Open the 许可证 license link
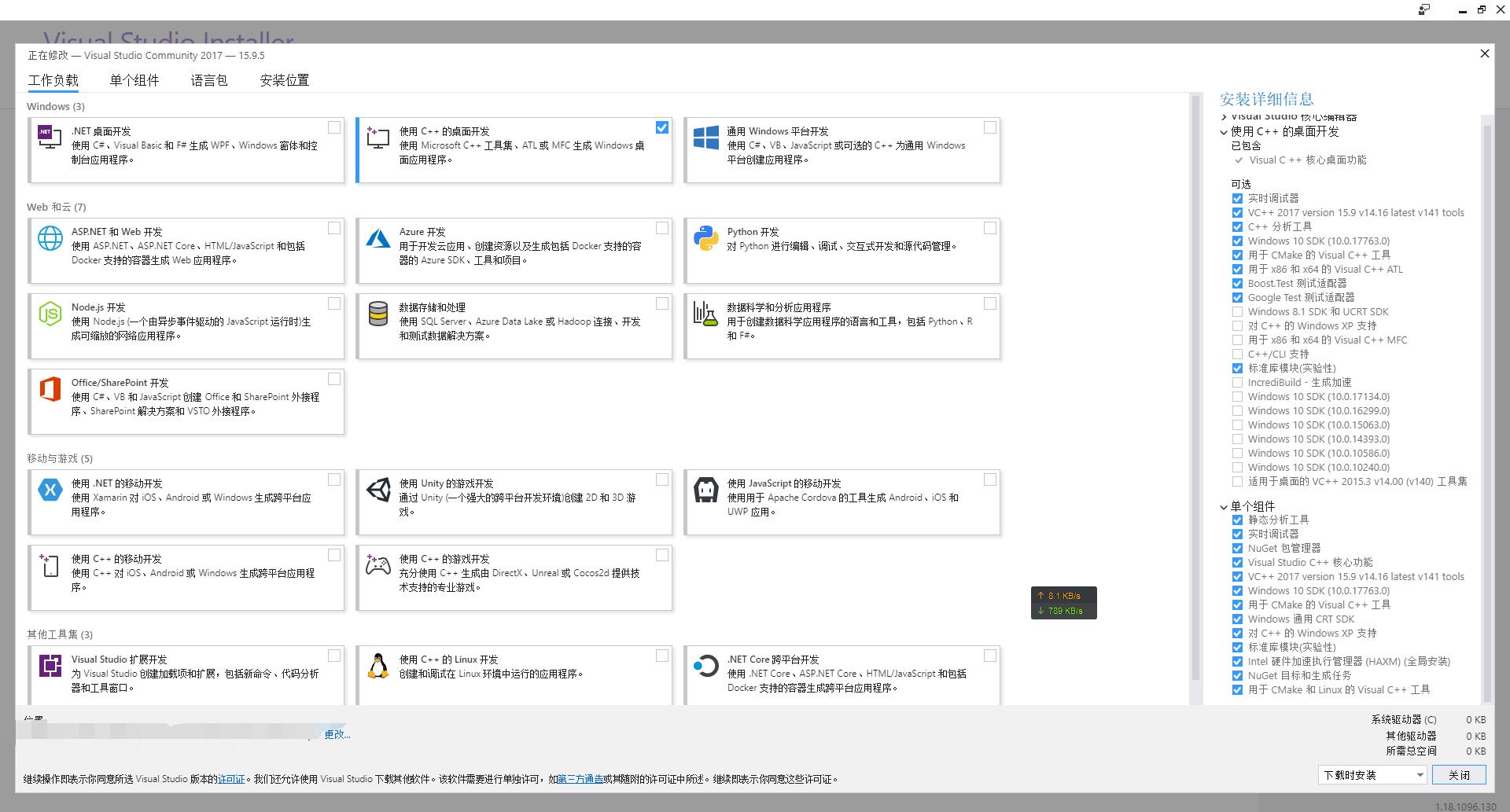1510x812 pixels. (x=231, y=779)
